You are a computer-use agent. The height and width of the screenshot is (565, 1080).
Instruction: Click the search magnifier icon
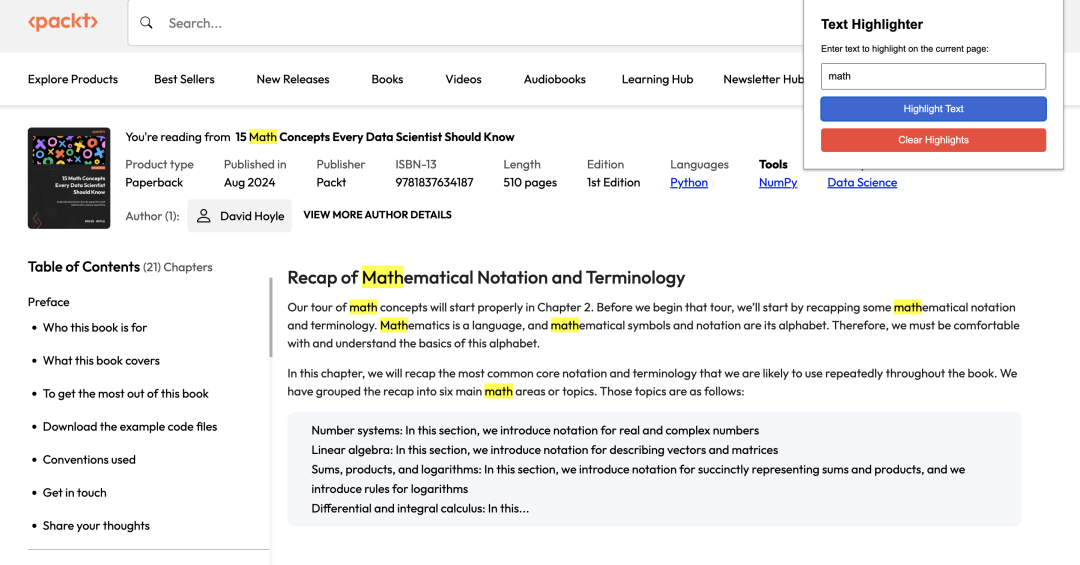(x=146, y=23)
